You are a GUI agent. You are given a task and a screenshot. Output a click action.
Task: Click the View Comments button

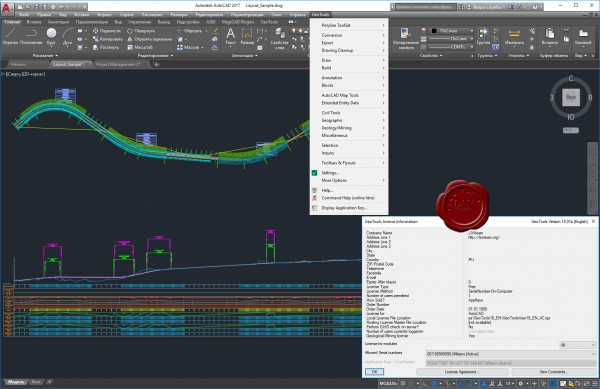pos(553,372)
